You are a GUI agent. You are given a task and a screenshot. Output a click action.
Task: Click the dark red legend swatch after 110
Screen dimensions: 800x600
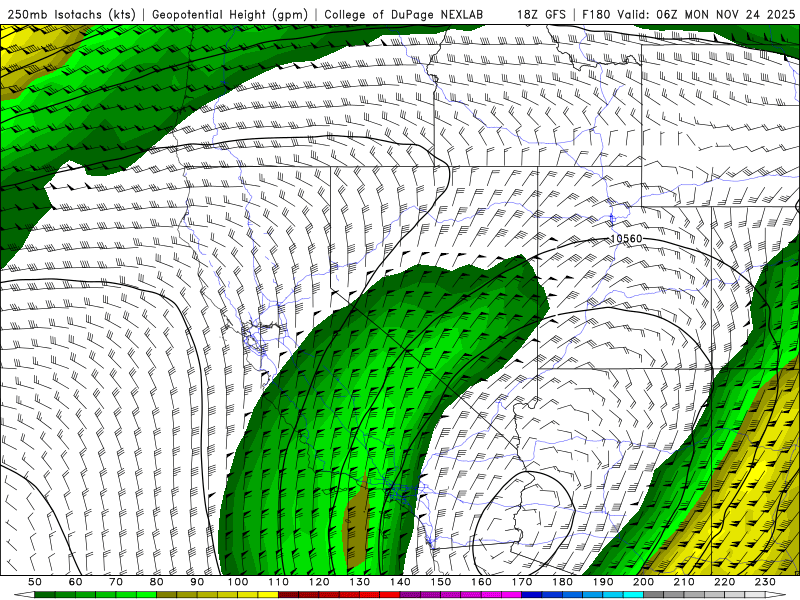(x=288, y=595)
